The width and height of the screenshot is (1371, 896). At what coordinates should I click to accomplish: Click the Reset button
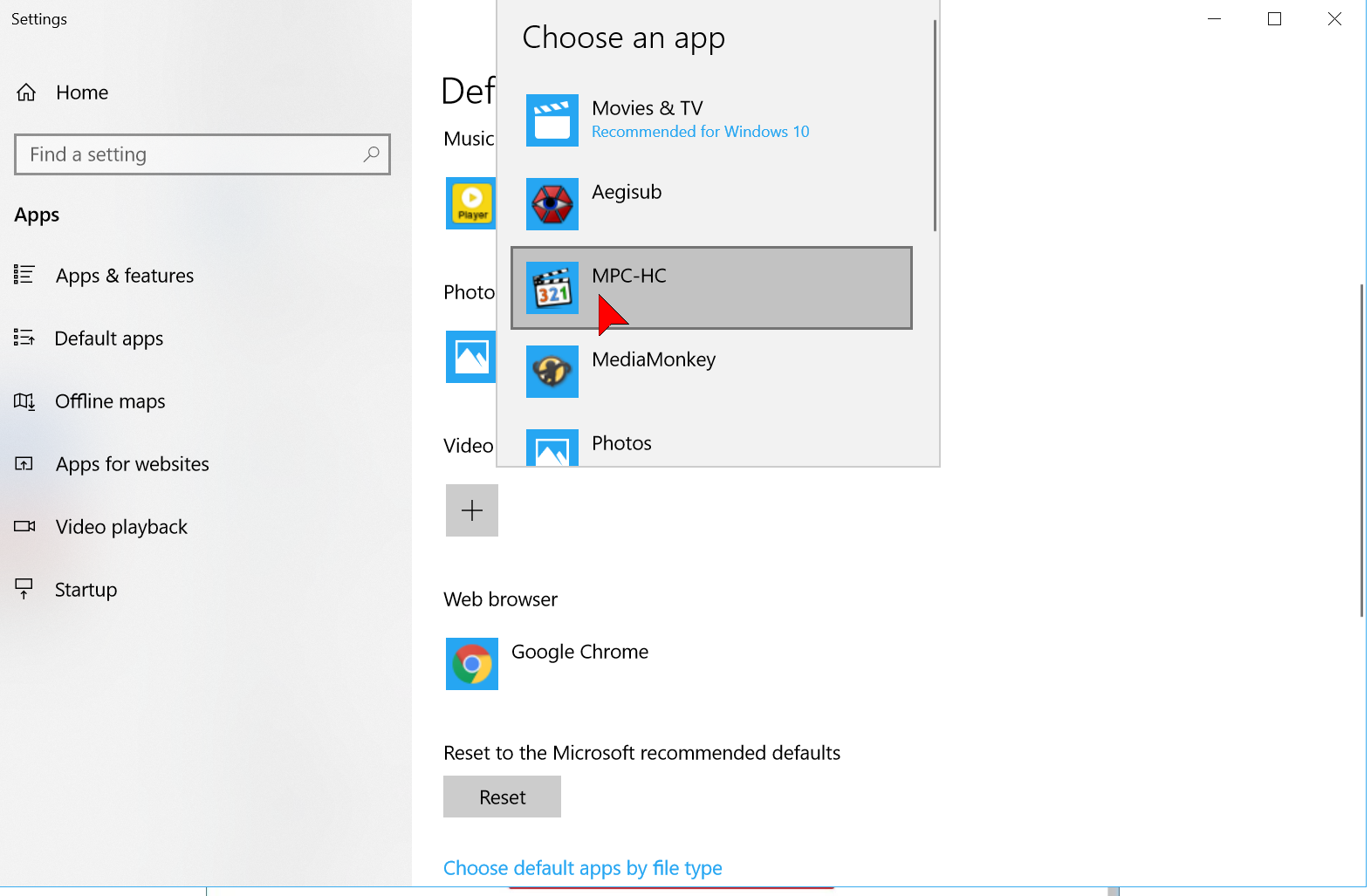point(502,797)
